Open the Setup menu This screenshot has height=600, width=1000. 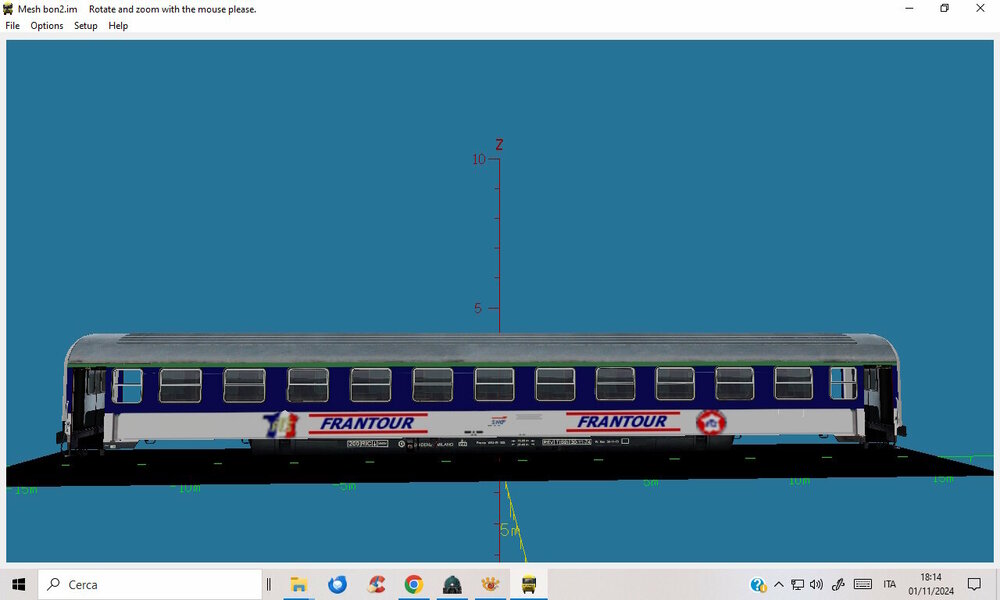[85, 26]
